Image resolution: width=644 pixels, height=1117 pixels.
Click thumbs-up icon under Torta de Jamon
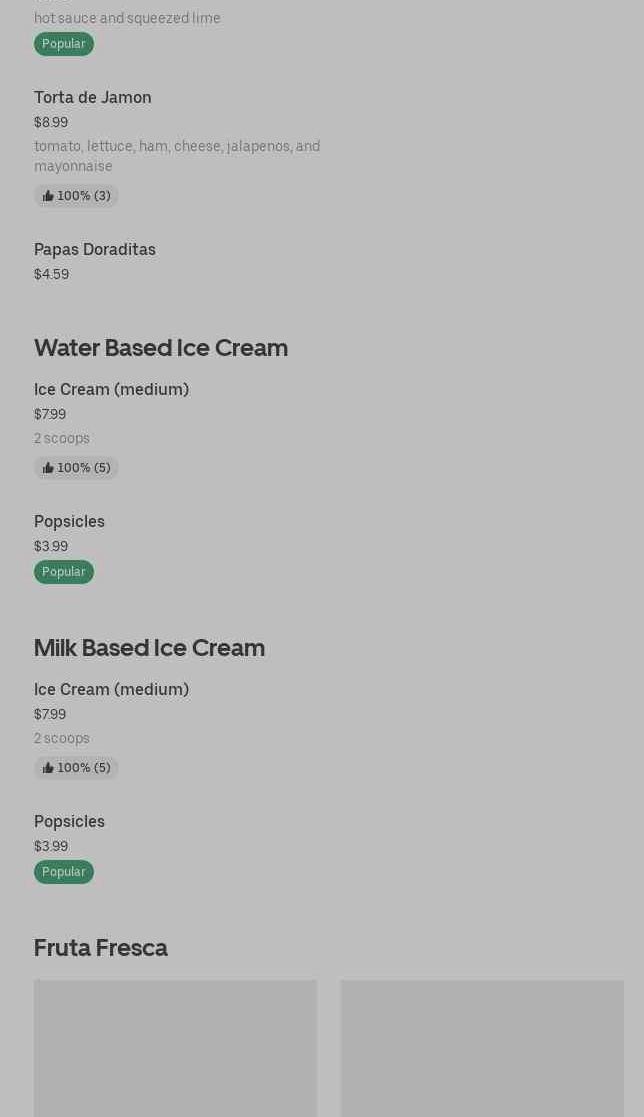click(x=48, y=196)
